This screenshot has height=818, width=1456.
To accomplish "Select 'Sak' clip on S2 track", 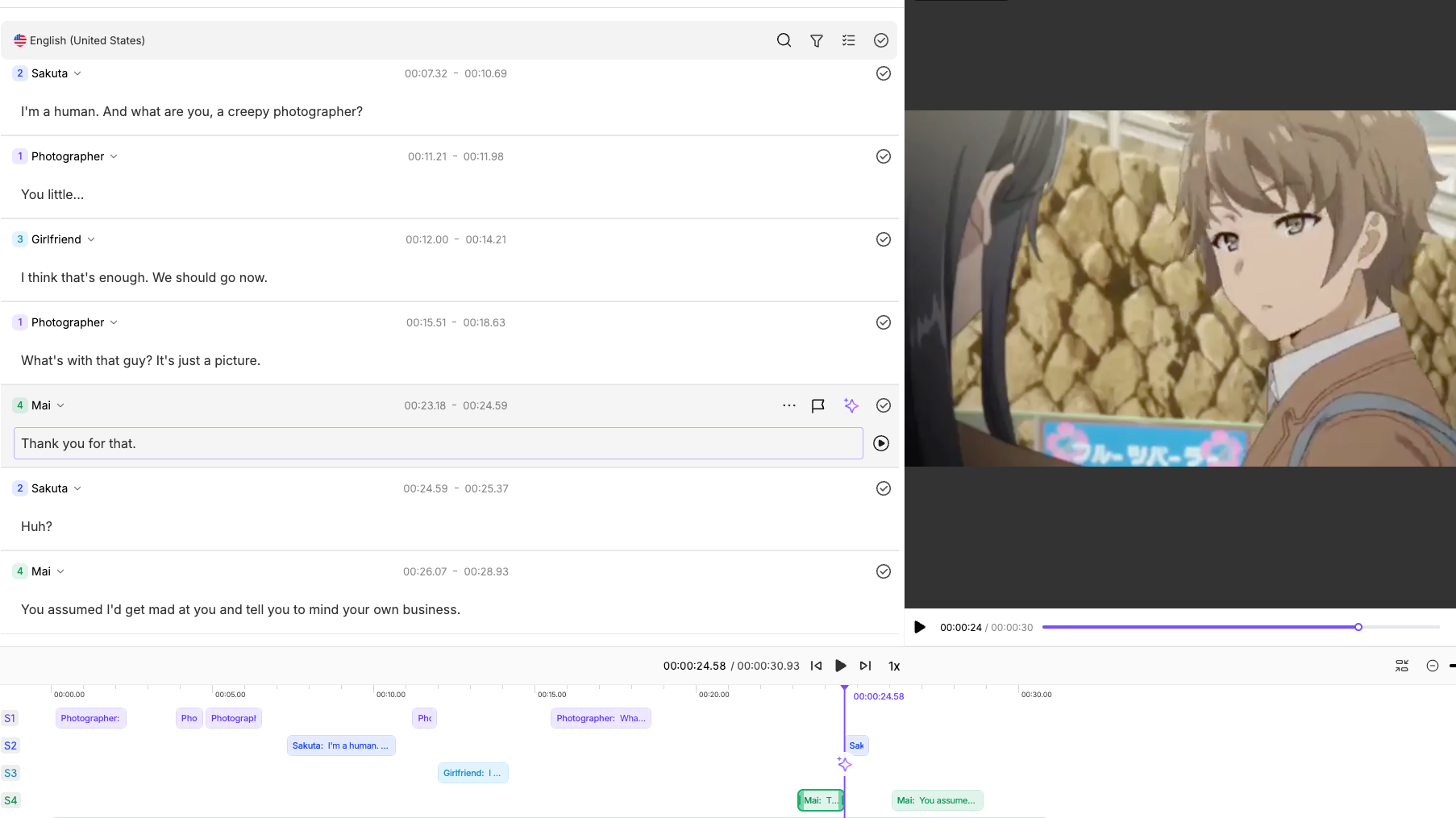I will [857, 745].
